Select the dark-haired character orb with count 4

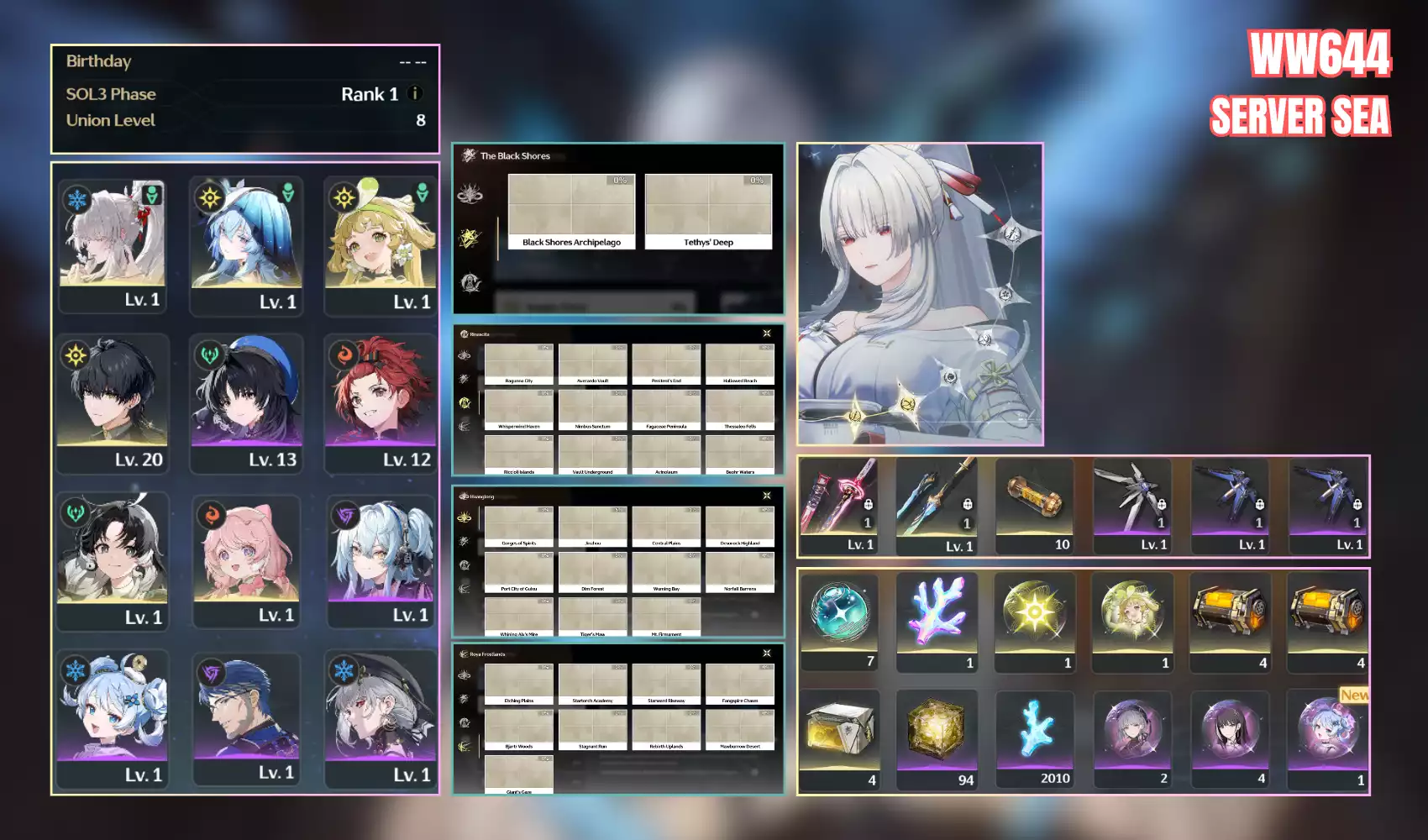(x=1230, y=740)
